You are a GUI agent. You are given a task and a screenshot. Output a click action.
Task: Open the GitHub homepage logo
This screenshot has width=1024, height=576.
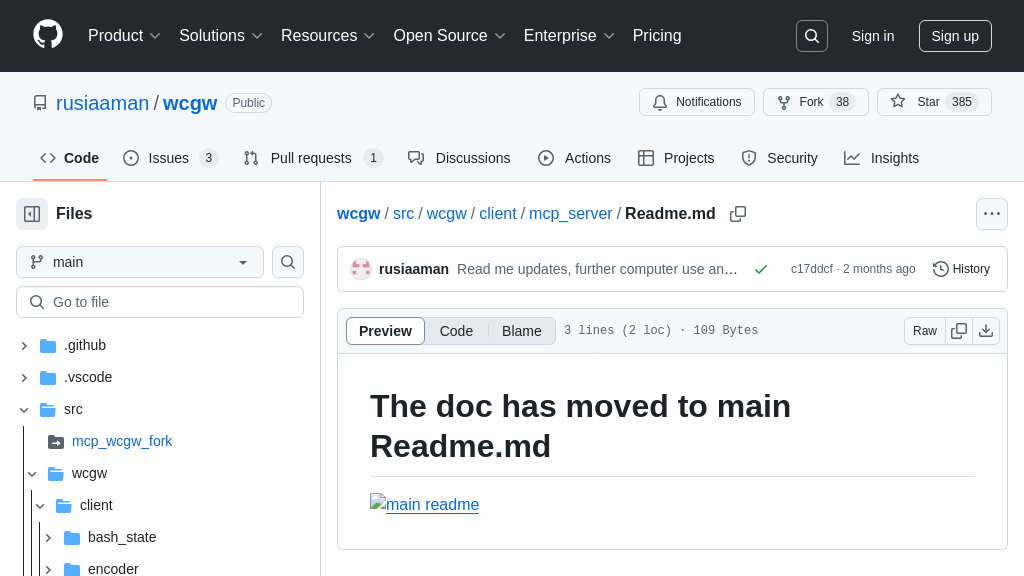point(48,35)
